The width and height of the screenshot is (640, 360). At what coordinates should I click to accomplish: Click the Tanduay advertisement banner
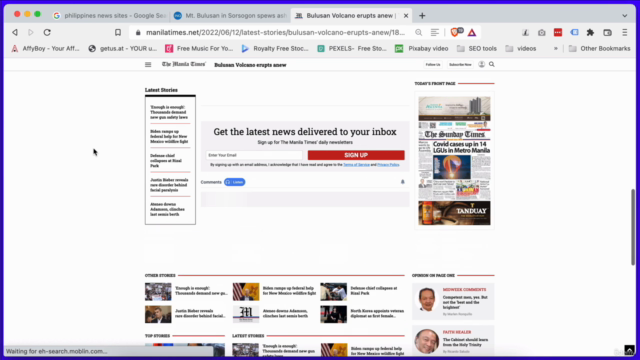point(454,213)
